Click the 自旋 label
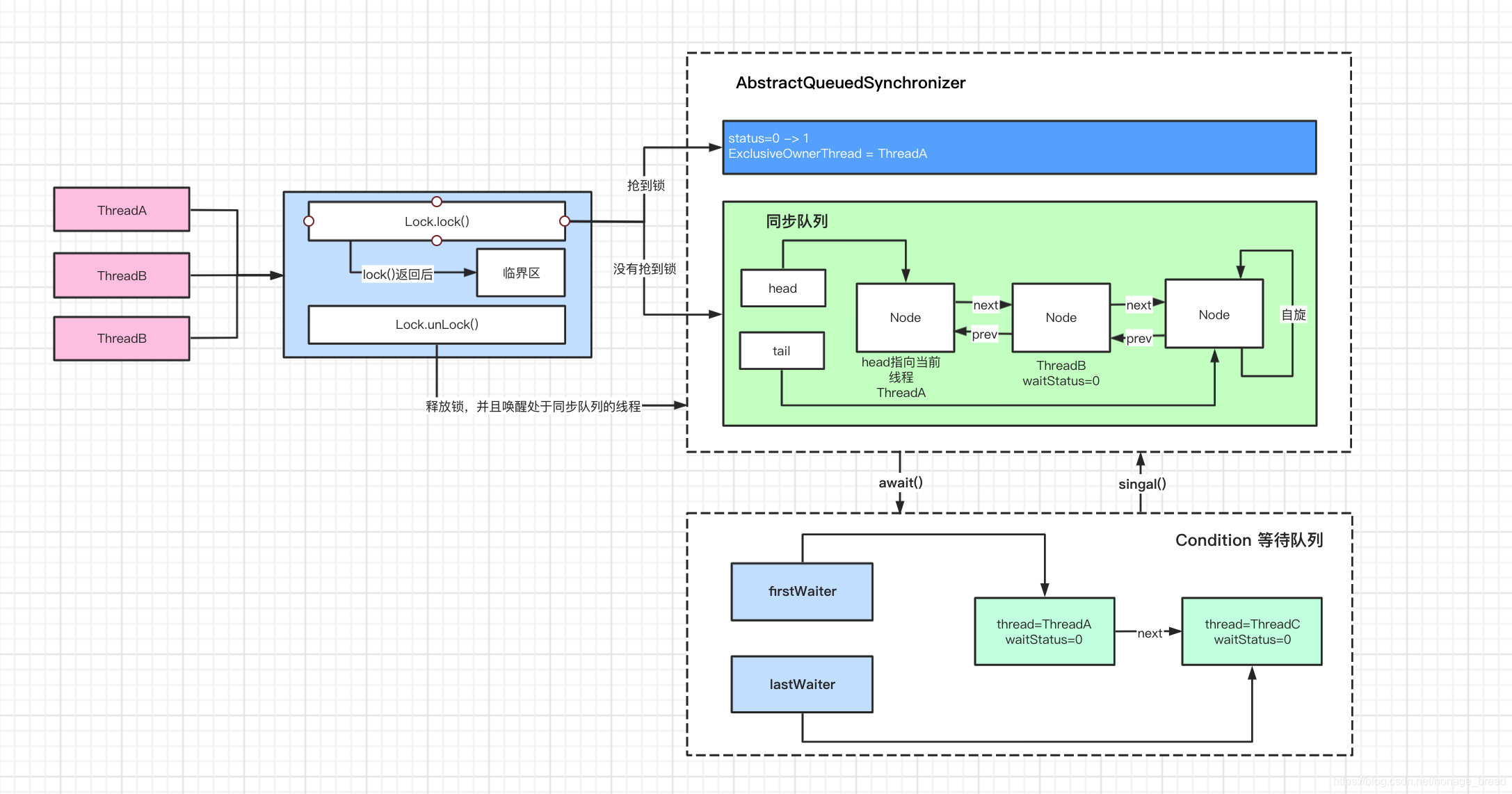This screenshot has width=1512, height=794. click(x=1294, y=314)
